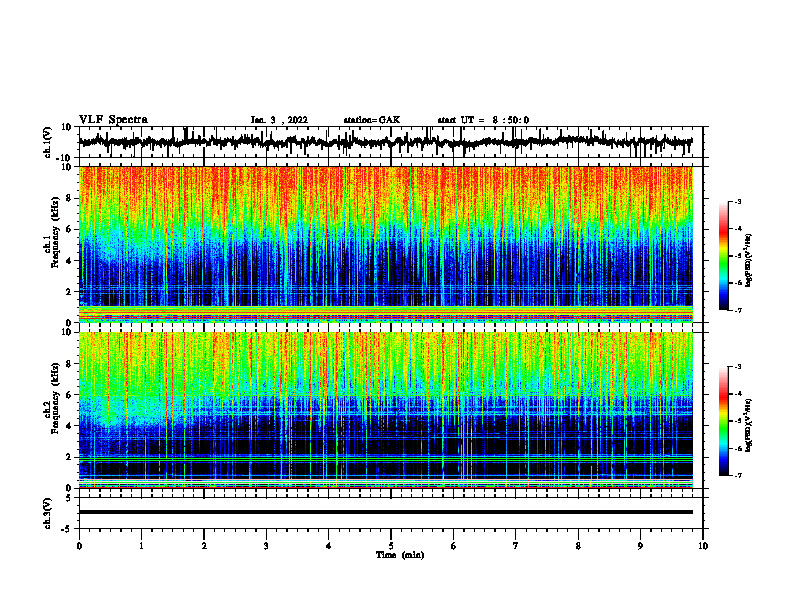Click time axis tick label "3"
Image resolution: width=792 pixels, height=612 pixels.
point(266,546)
